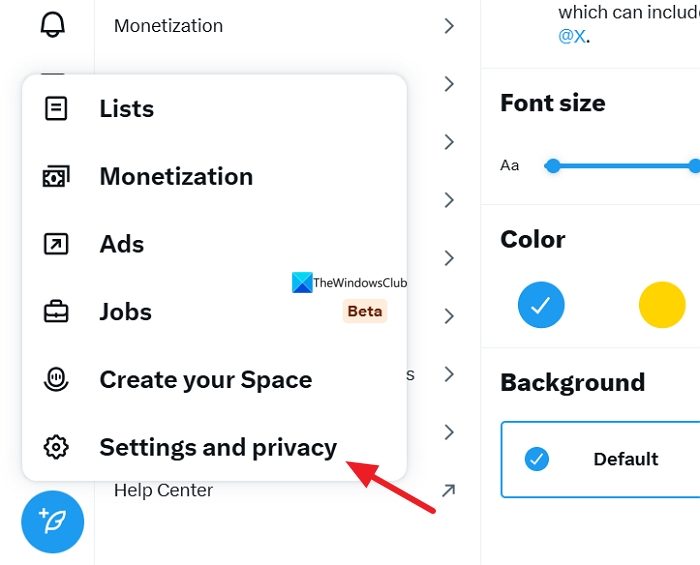Choose the blue color swatch

pyautogui.click(x=541, y=305)
